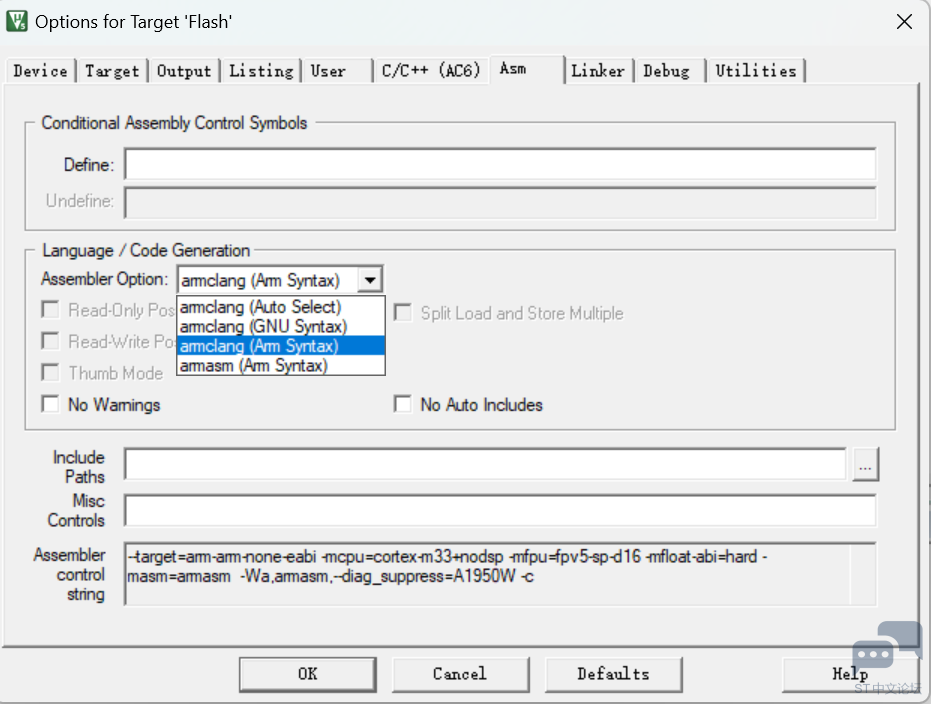Pick highlighted armclang (Arm Syntax) list entry
This screenshot has width=931, height=704.
click(x=281, y=346)
